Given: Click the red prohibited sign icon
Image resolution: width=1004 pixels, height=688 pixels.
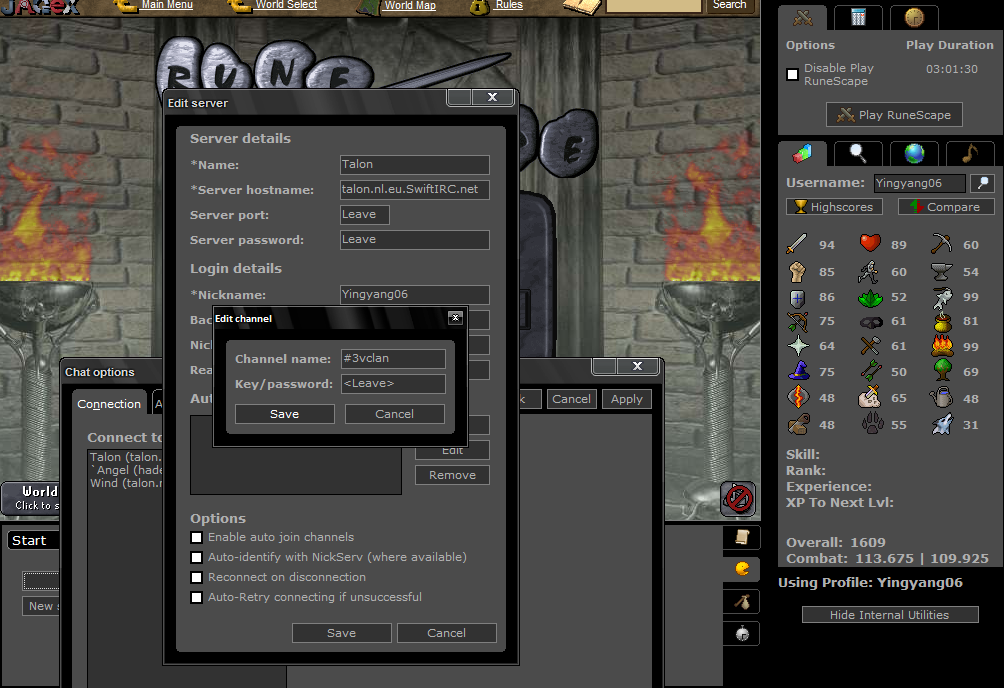Looking at the screenshot, I should (738, 498).
